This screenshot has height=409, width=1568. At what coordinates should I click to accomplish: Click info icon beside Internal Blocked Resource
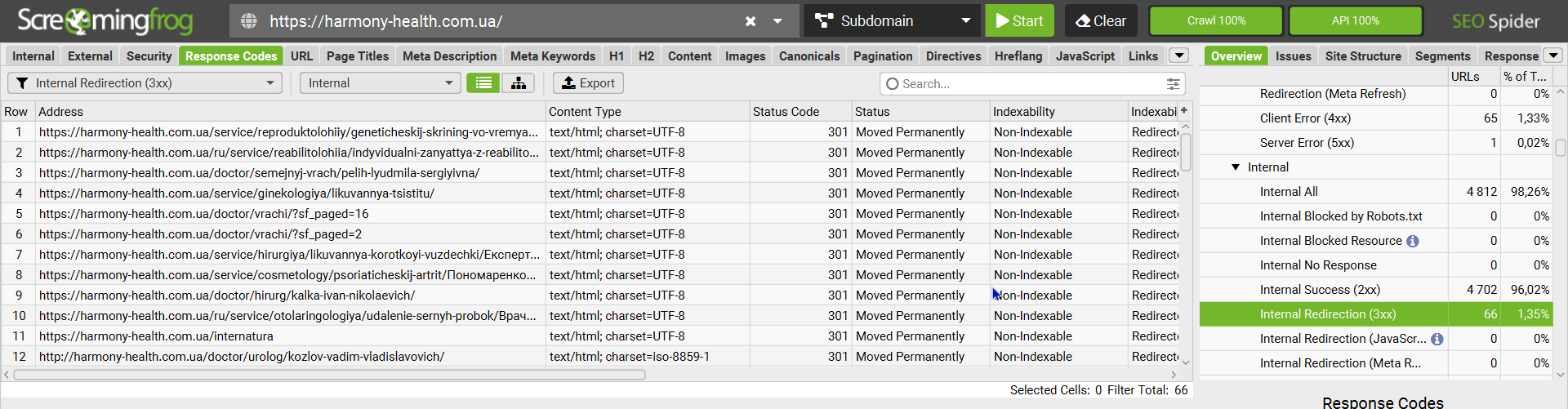1413,241
